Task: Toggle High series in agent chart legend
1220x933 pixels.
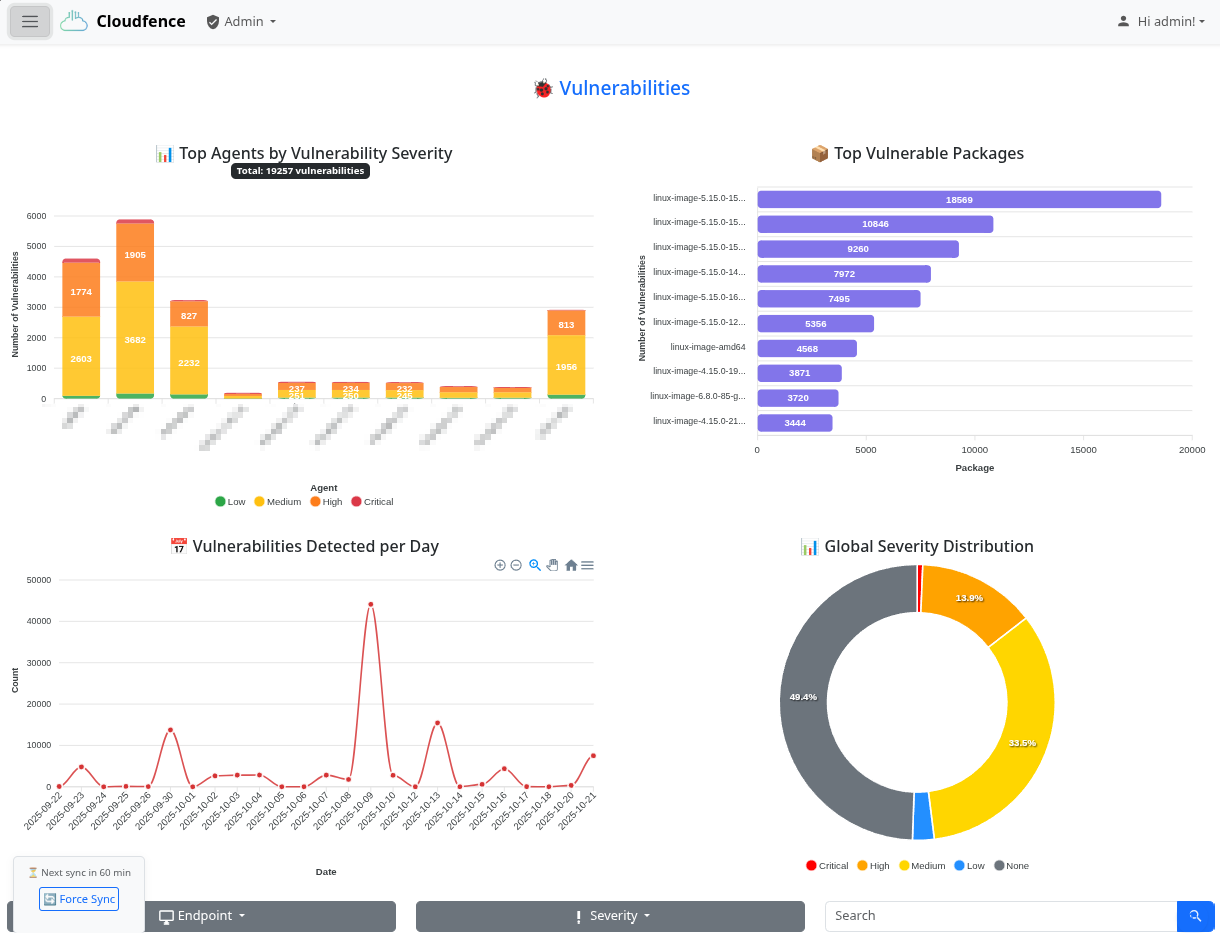Action: click(326, 502)
